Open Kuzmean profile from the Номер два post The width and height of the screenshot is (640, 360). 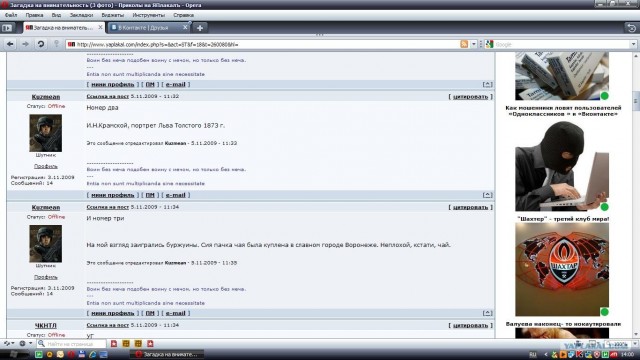pyautogui.click(x=46, y=97)
